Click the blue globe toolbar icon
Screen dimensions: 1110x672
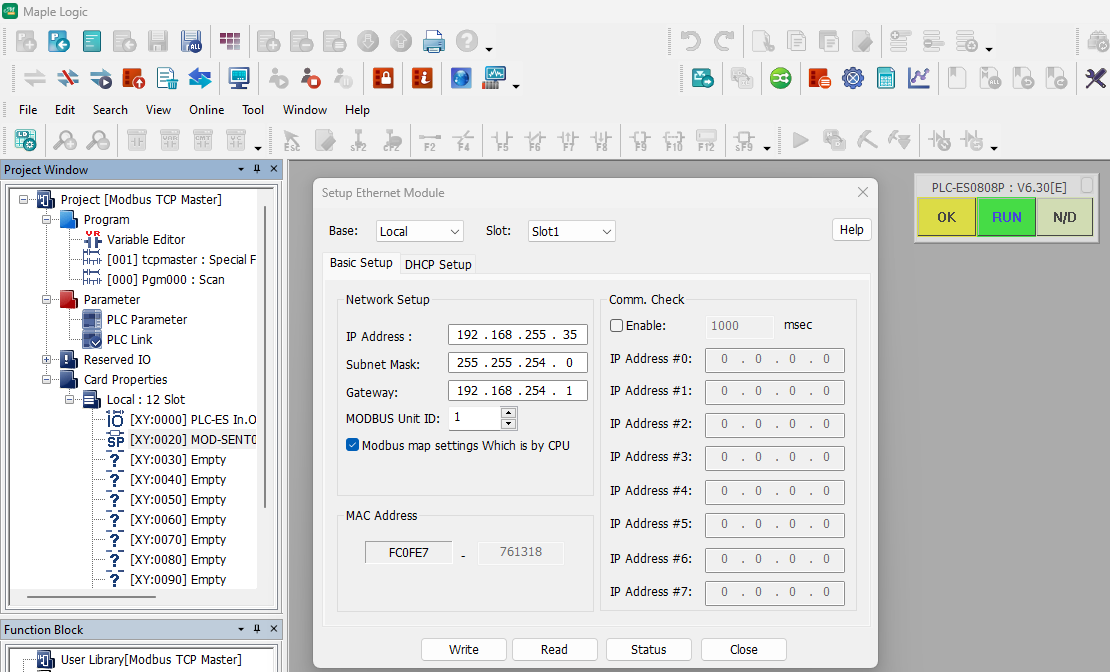coord(460,78)
